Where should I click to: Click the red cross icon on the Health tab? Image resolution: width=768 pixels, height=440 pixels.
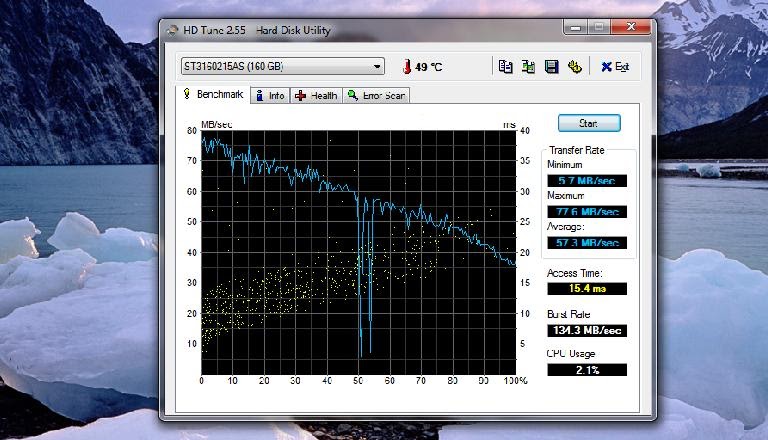(x=301, y=96)
